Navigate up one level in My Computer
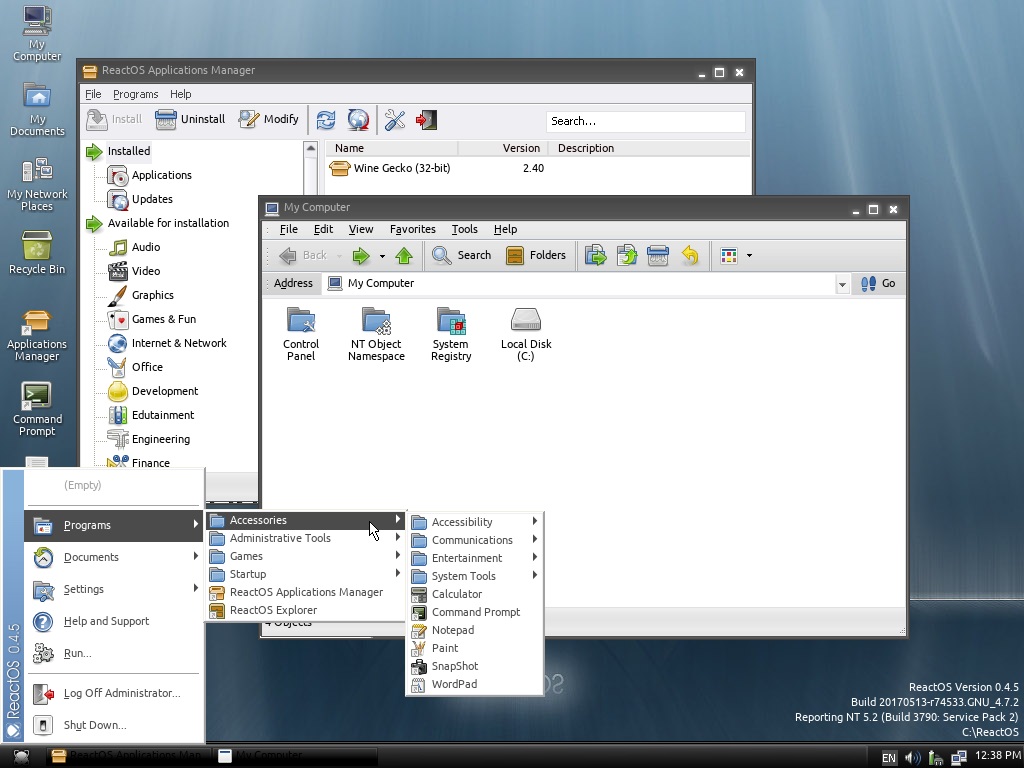Viewport: 1024px width, 768px height. click(x=404, y=255)
